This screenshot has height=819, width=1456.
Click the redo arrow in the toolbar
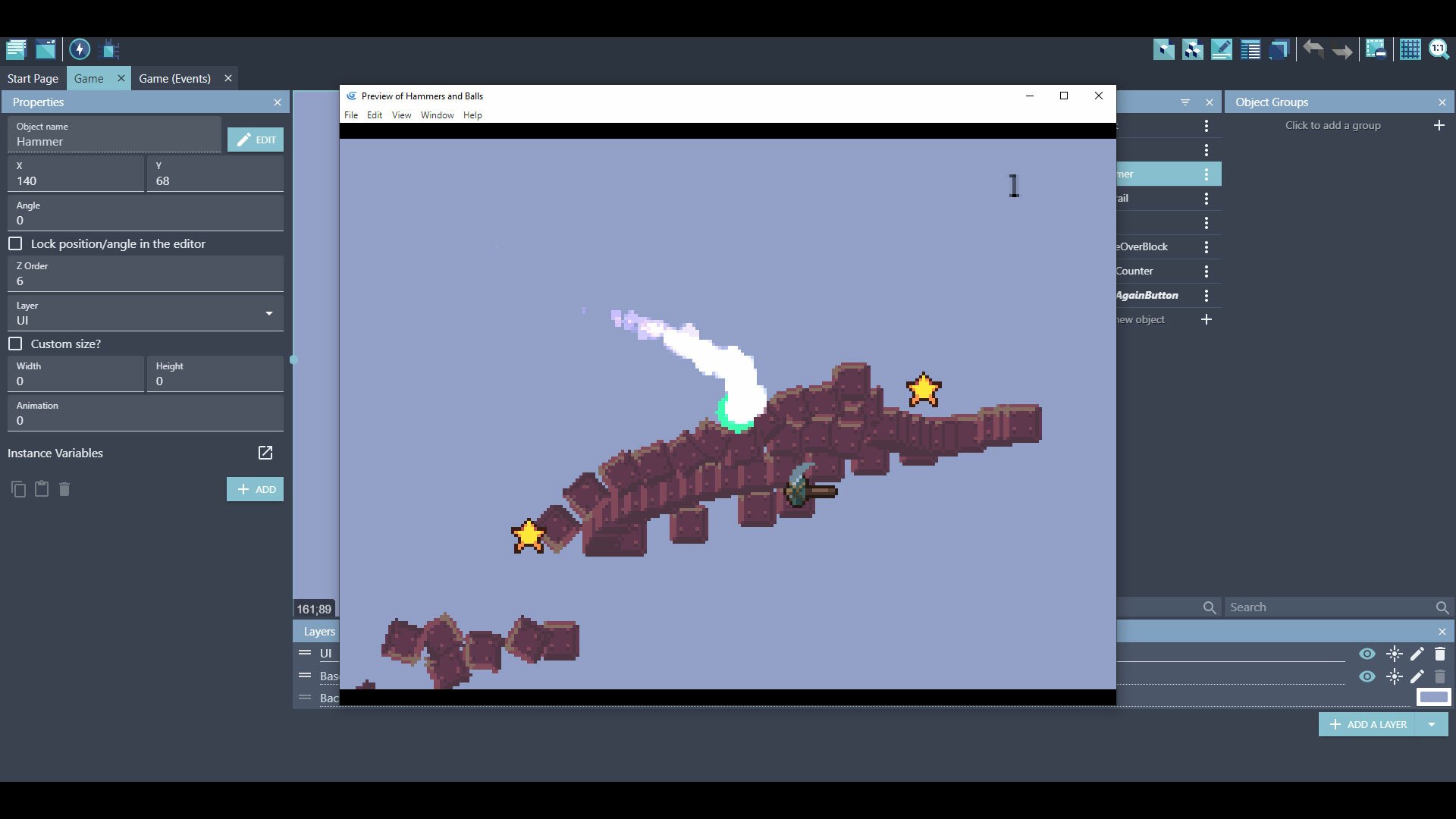coord(1342,49)
